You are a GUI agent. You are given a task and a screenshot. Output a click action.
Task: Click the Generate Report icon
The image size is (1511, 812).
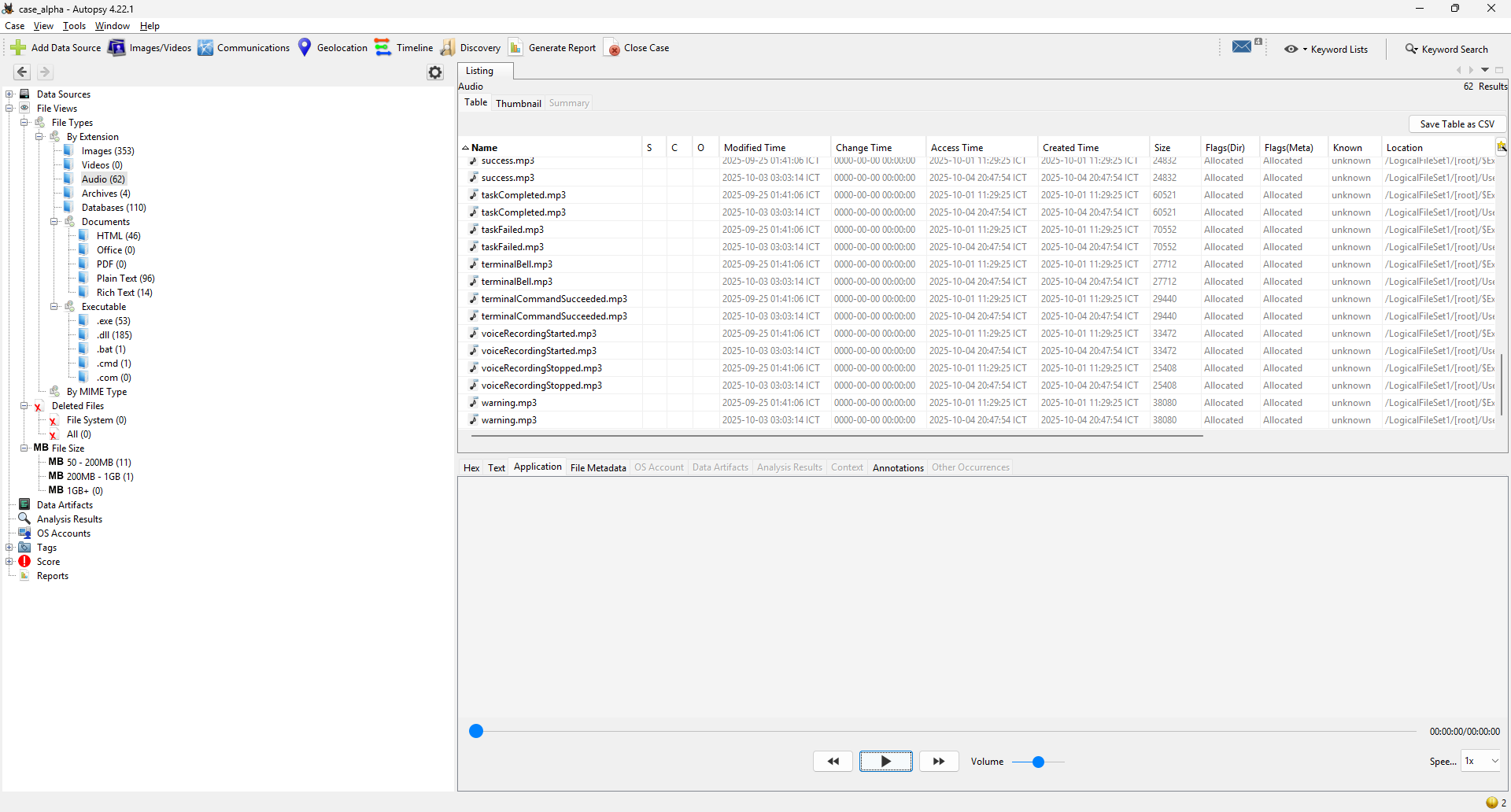coord(515,48)
